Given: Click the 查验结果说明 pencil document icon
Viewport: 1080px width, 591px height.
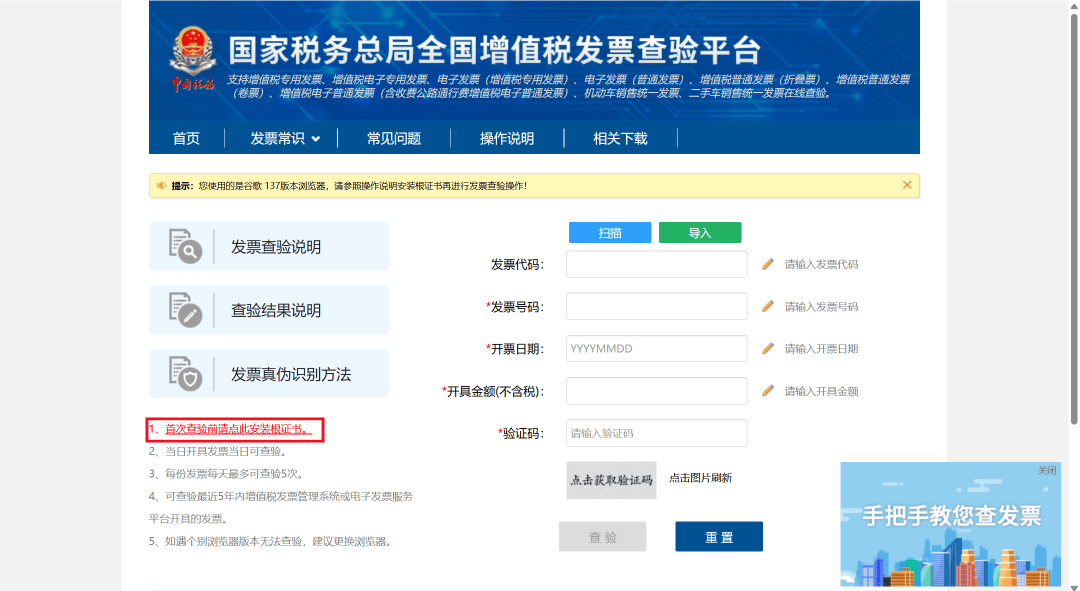Looking at the screenshot, I should [x=185, y=311].
